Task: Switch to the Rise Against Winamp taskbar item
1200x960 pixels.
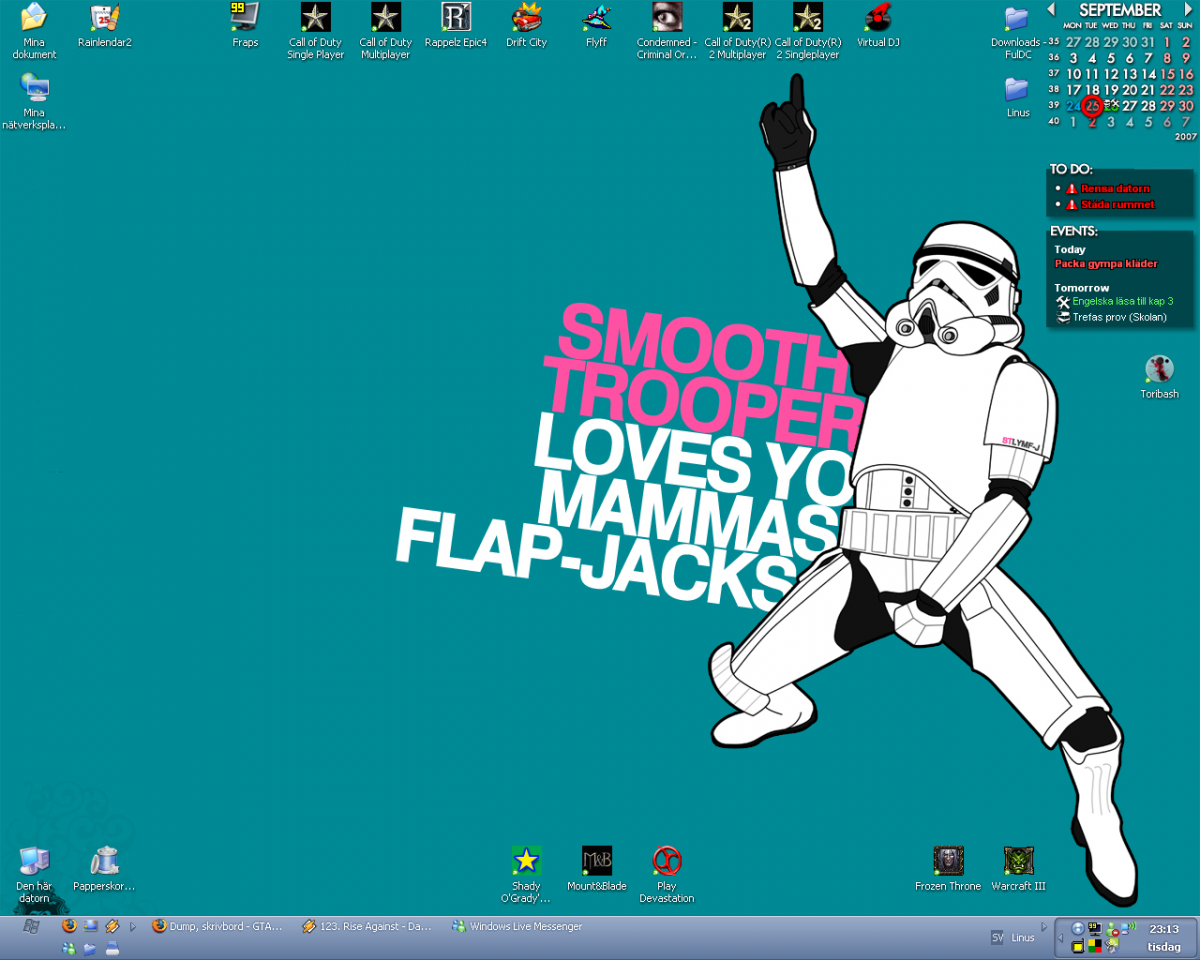Action: pos(367,927)
